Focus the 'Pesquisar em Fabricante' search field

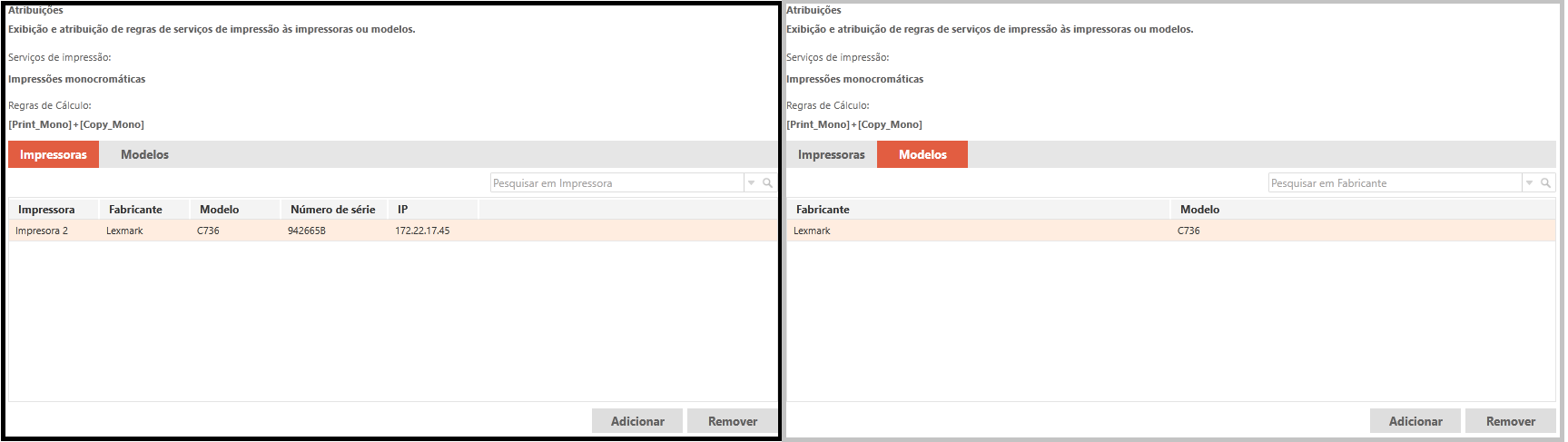point(1394,183)
